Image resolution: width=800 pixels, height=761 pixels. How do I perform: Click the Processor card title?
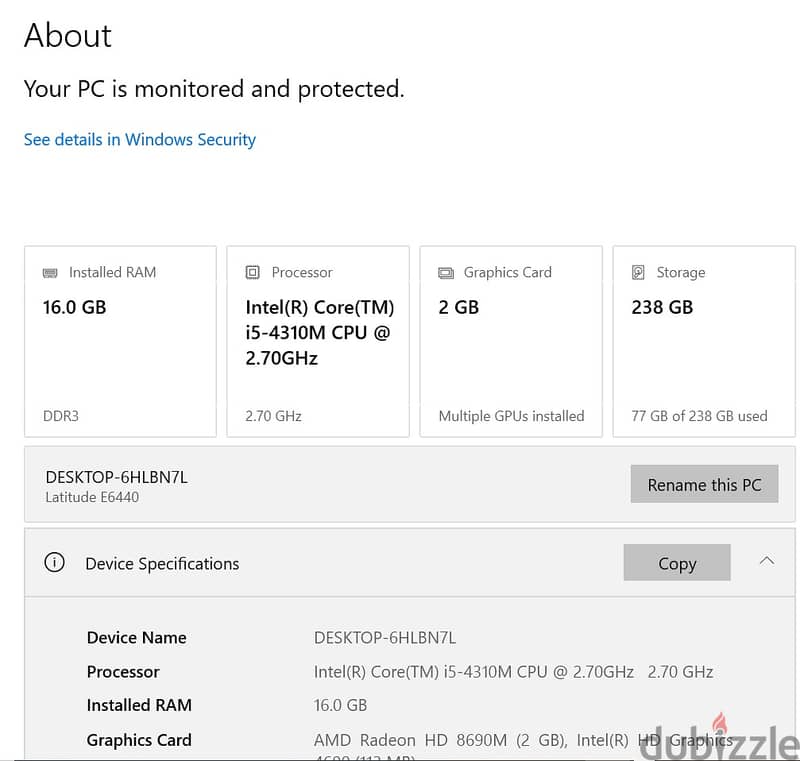[302, 272]
